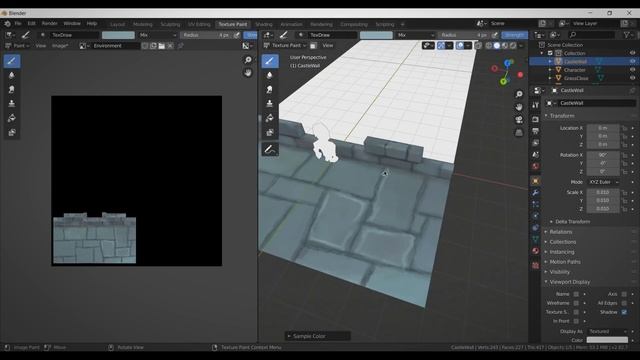Hide the Collection with its eye icon
The width and height of the screenshot is (640, 360).
click(632, 53)
